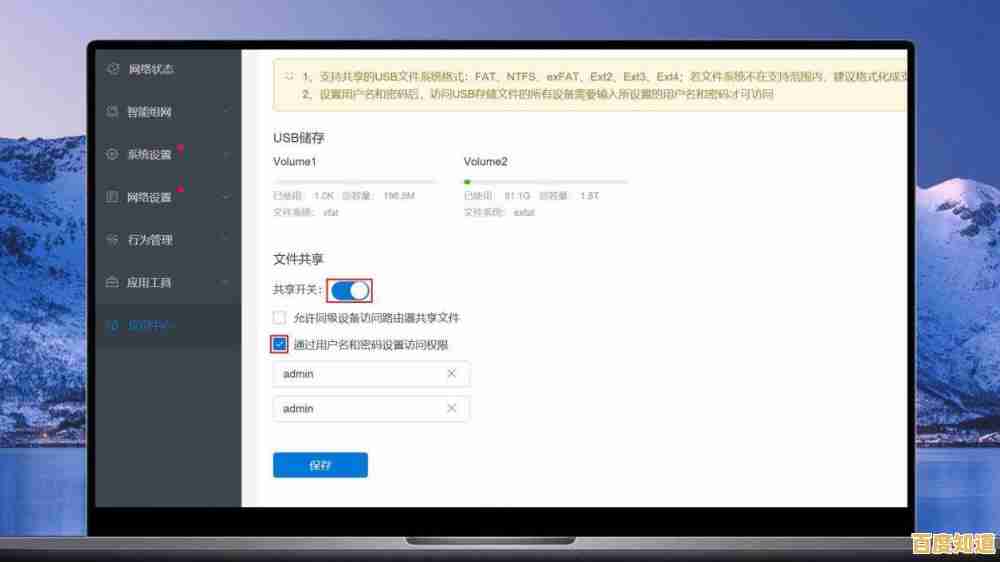
Task: Click the 网络设置 sidebar icon
Action: pyautogui.click(x=112, y=197)
